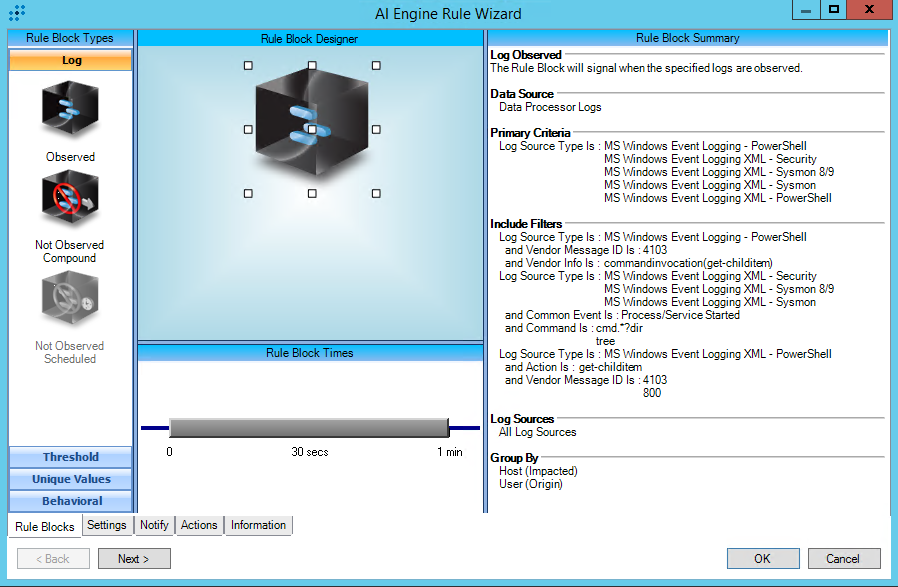Viewport: 898px width, 587px height.
Task: Collapse the Log rule block section
Action: (x=70, y=61)
